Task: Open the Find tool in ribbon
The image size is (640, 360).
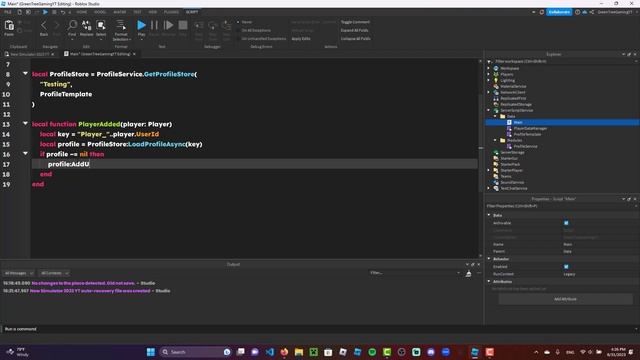Action: 72,25
